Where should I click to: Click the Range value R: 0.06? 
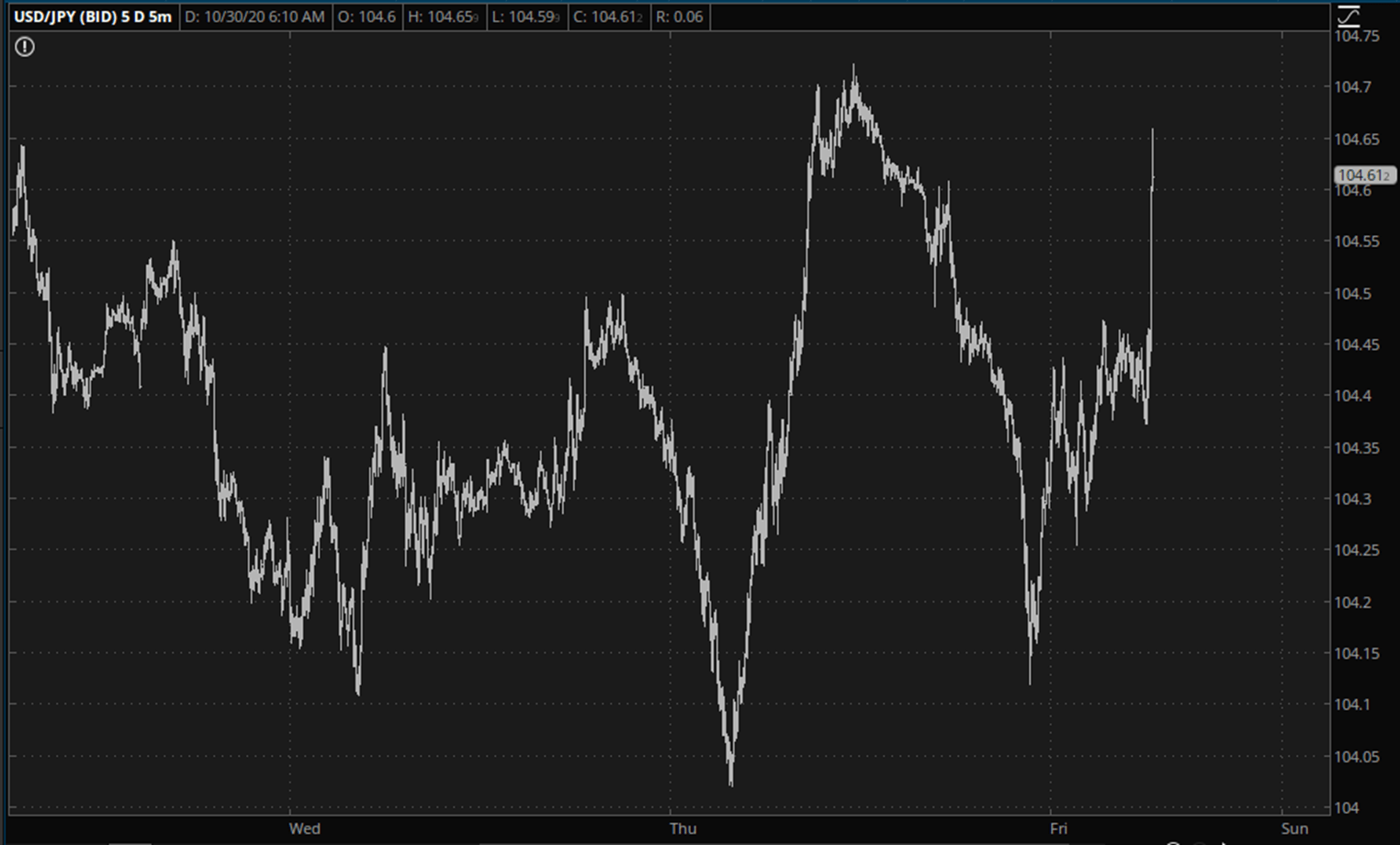tap(679, 17)
